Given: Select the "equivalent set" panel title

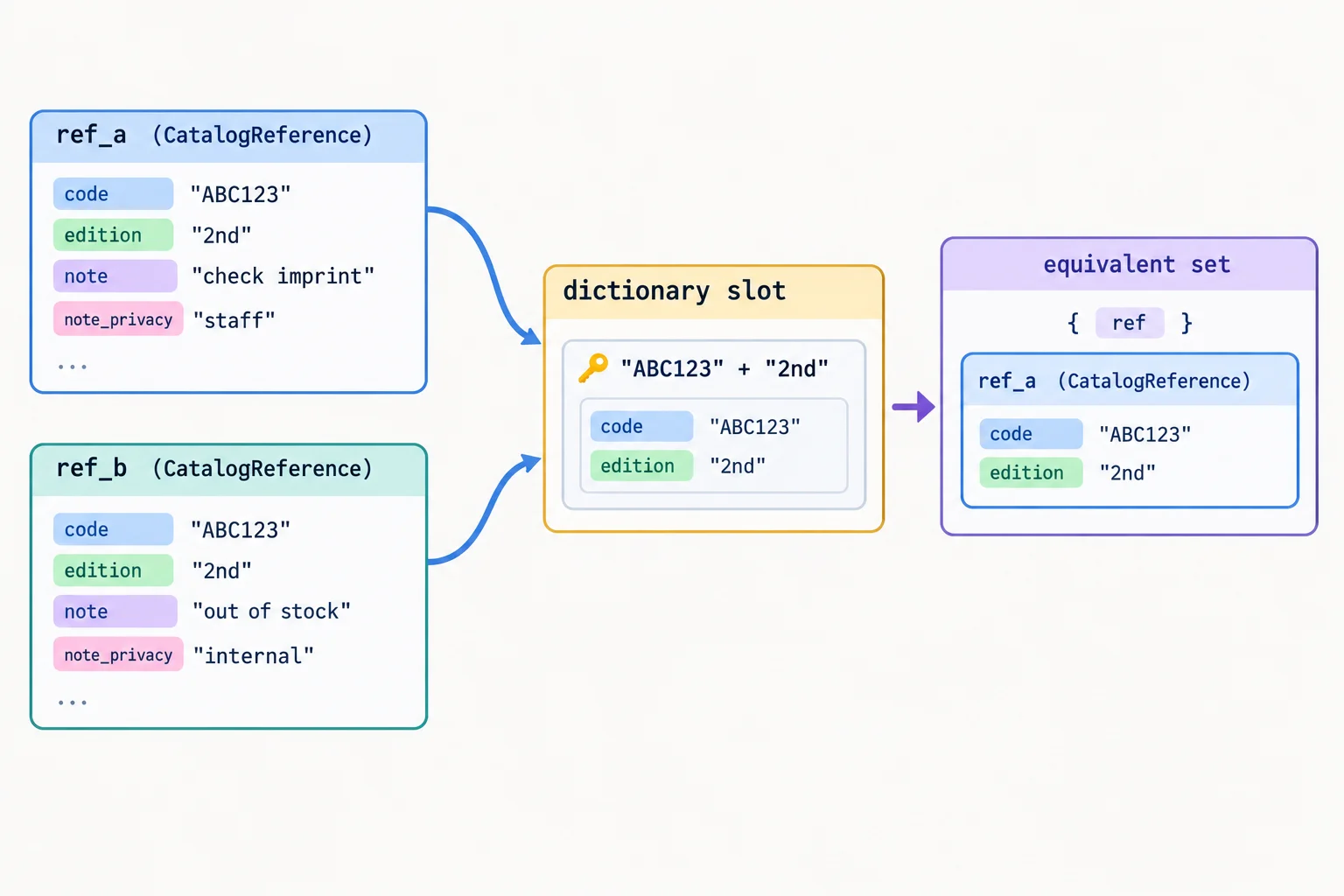Looking at the screenshot, I should tap(1137, 264).
